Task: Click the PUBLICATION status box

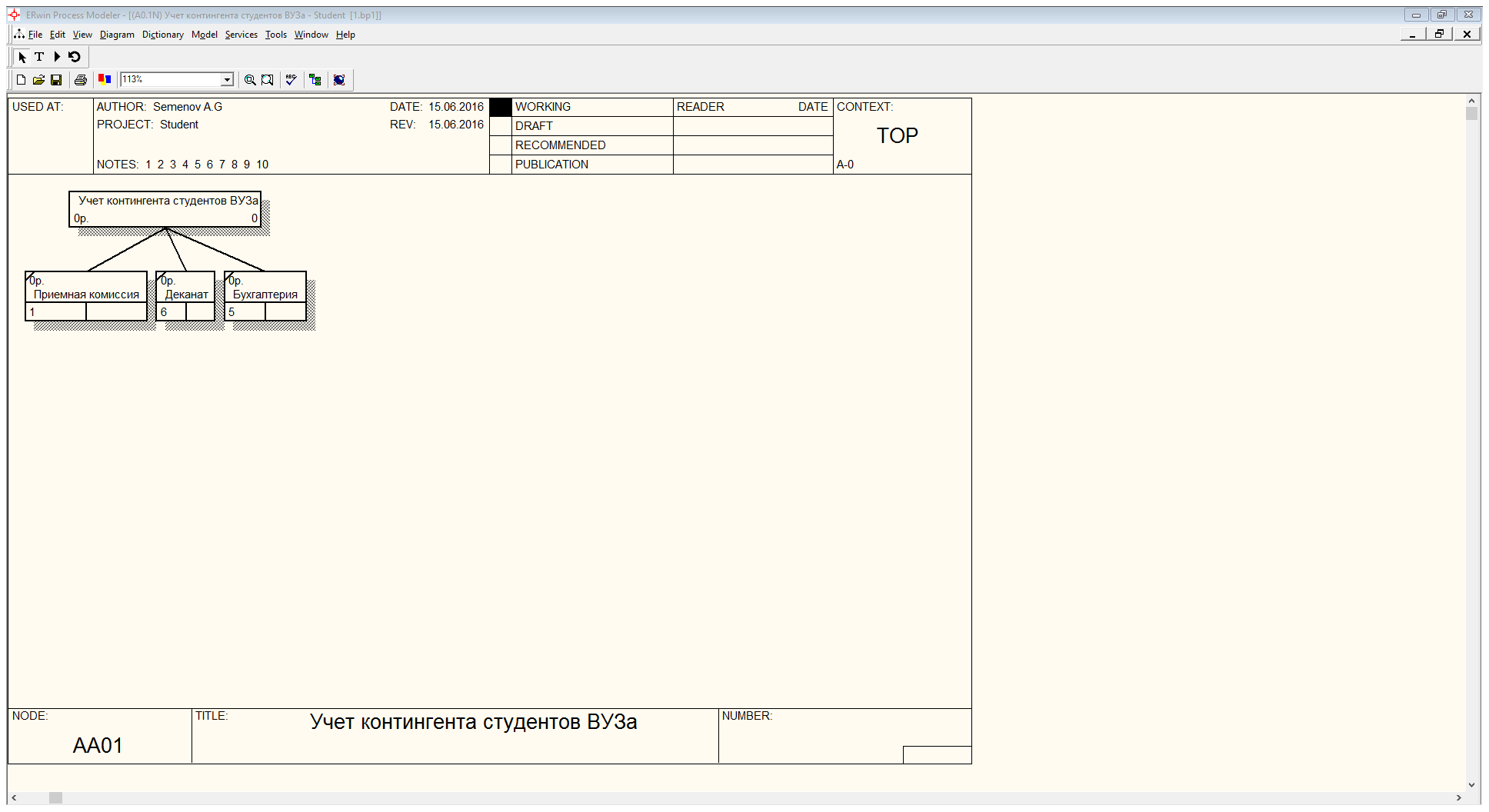Action: 501,165
